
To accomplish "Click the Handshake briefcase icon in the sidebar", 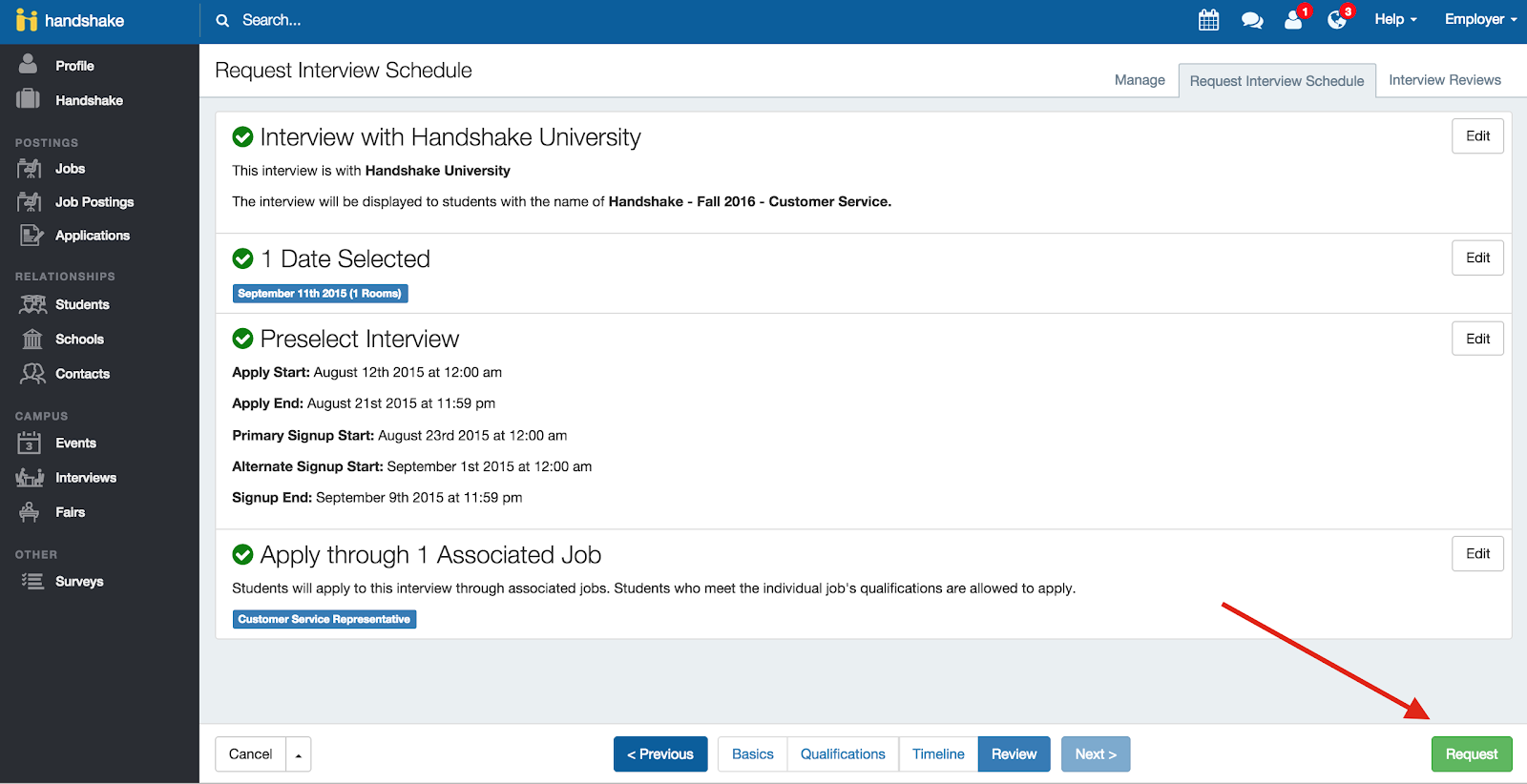I will [x=29, y=99].
